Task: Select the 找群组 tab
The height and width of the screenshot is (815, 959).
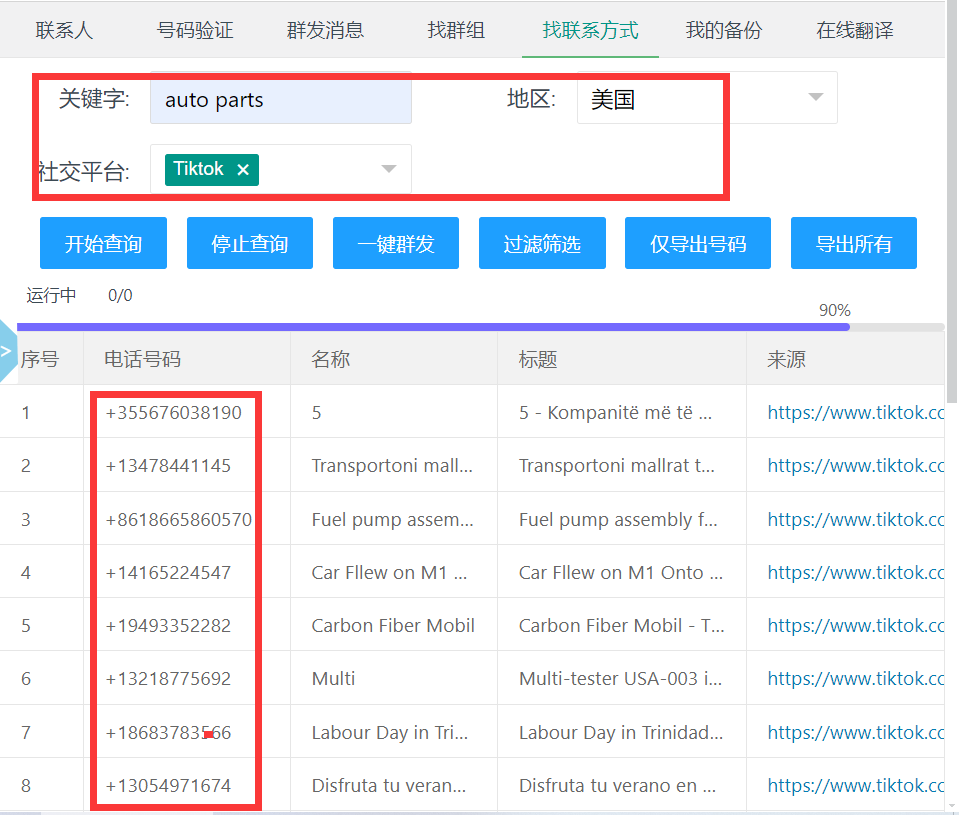Action: pos(456,30)
